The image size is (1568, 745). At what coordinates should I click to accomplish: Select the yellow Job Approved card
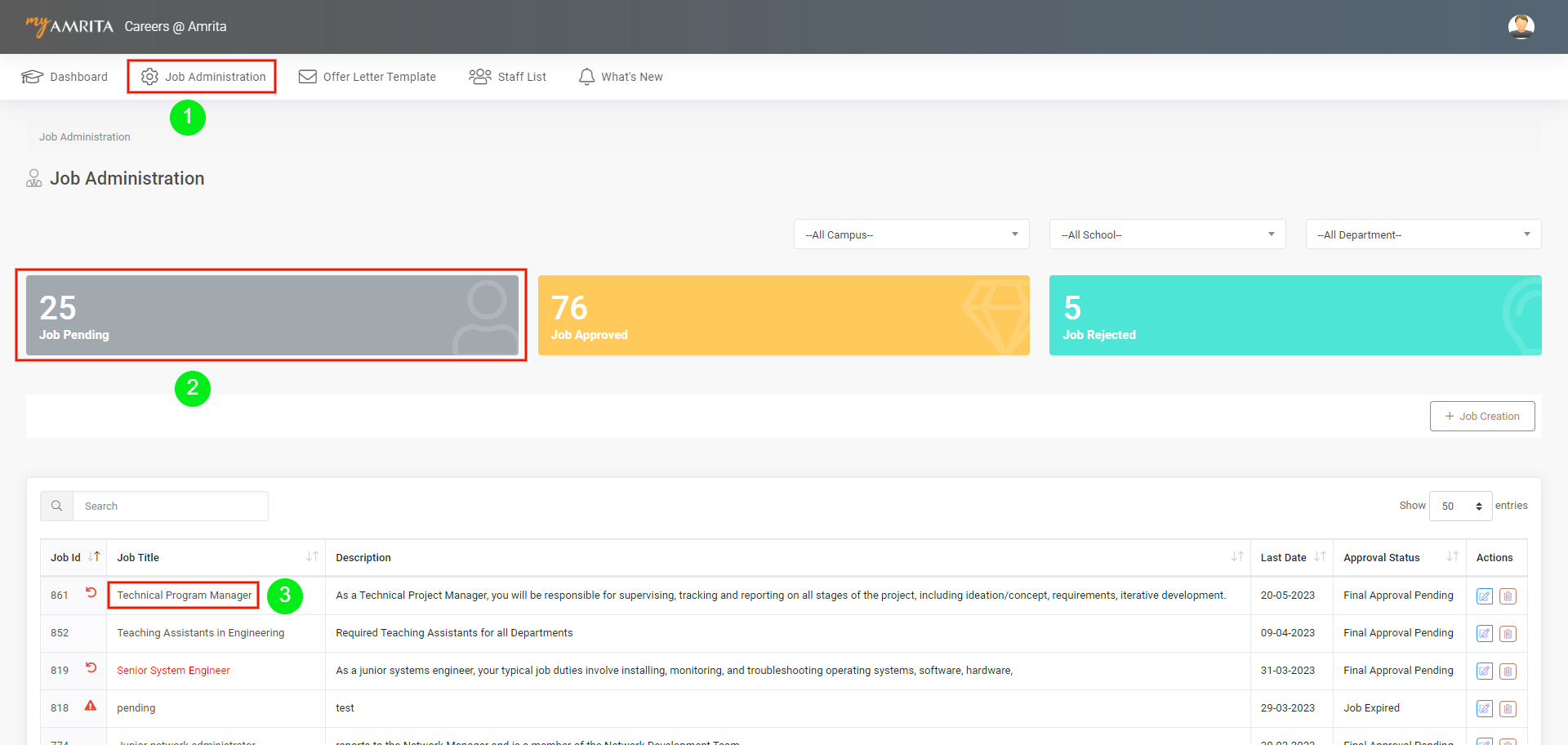click(783, 315)
